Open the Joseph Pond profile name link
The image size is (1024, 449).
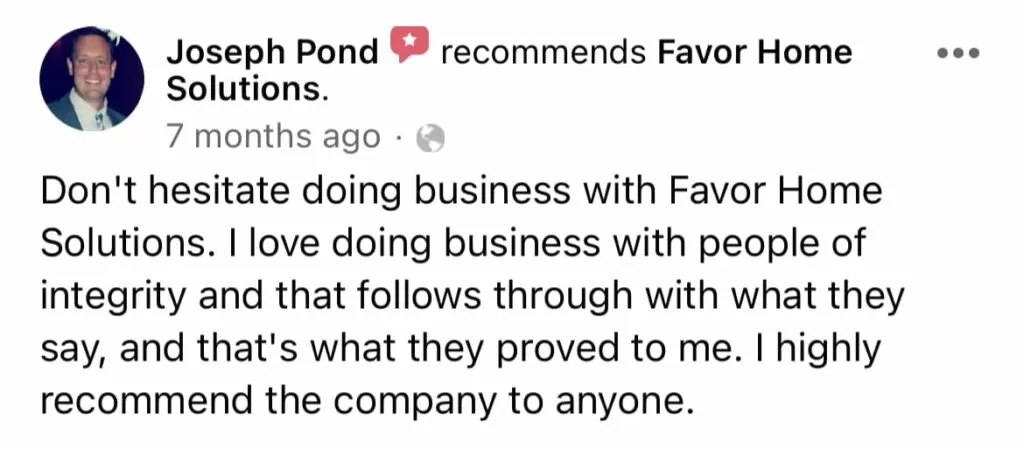pyautogui.click(x=272, y=54)
